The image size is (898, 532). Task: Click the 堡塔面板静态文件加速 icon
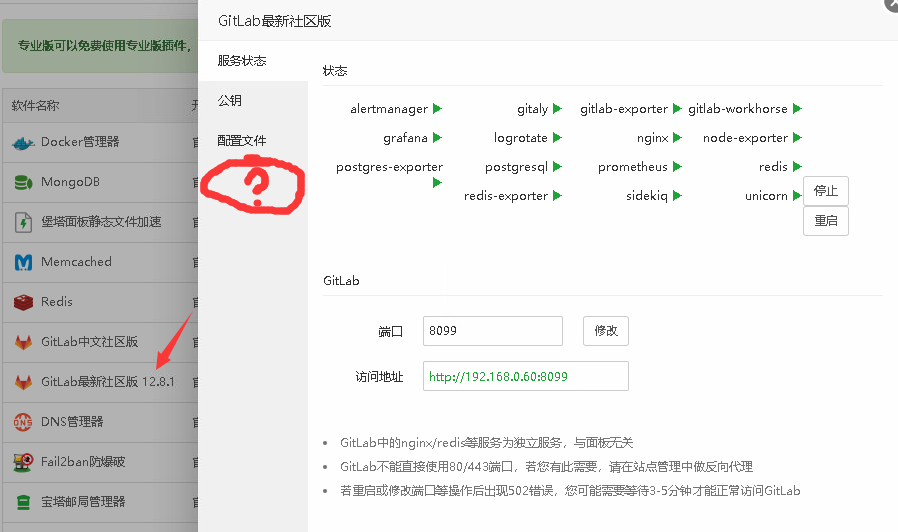click(23, 222)
